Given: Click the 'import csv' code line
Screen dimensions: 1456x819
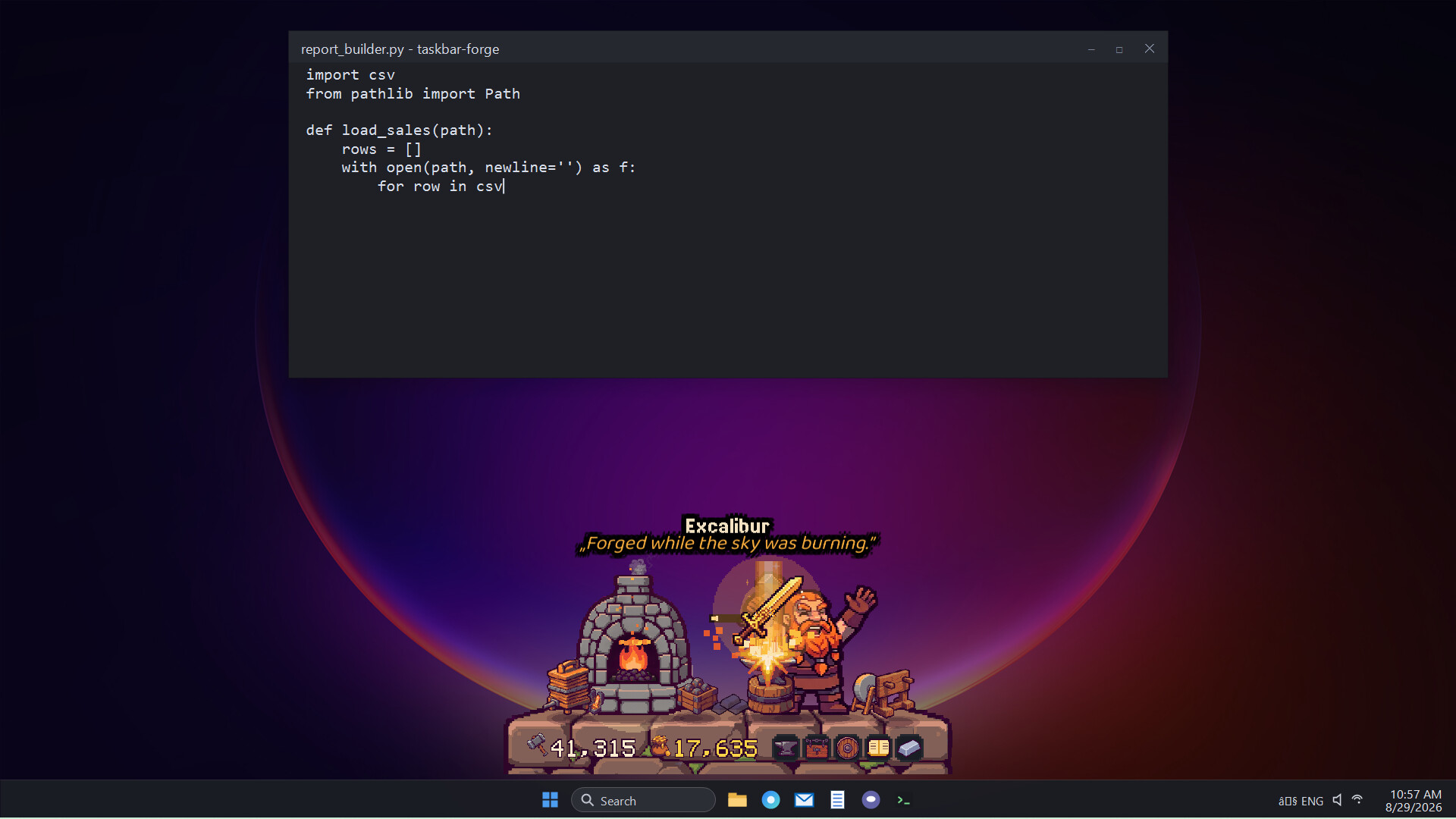Looking at the screenshot, I should (x=350, y=75).
